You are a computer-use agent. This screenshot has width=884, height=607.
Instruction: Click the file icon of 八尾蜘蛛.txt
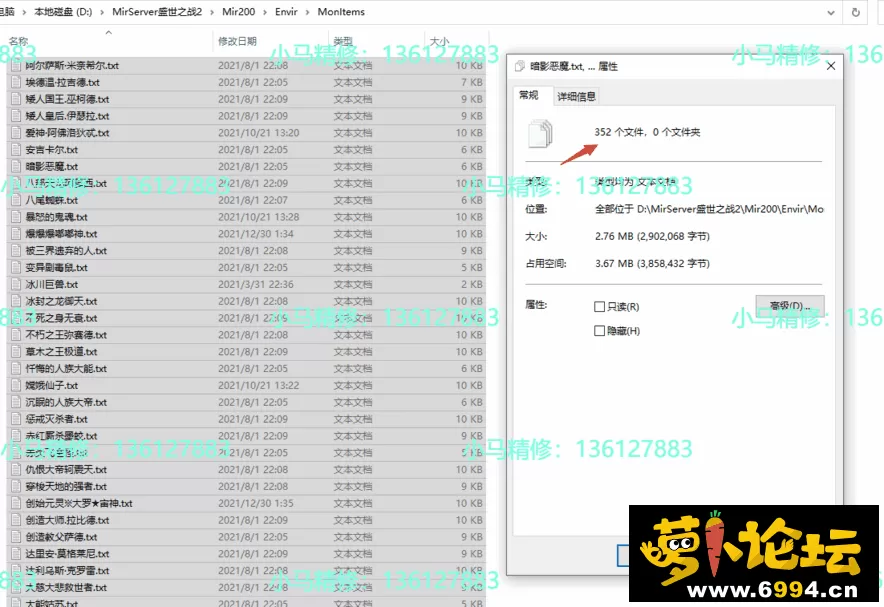[x=16, y=201]
